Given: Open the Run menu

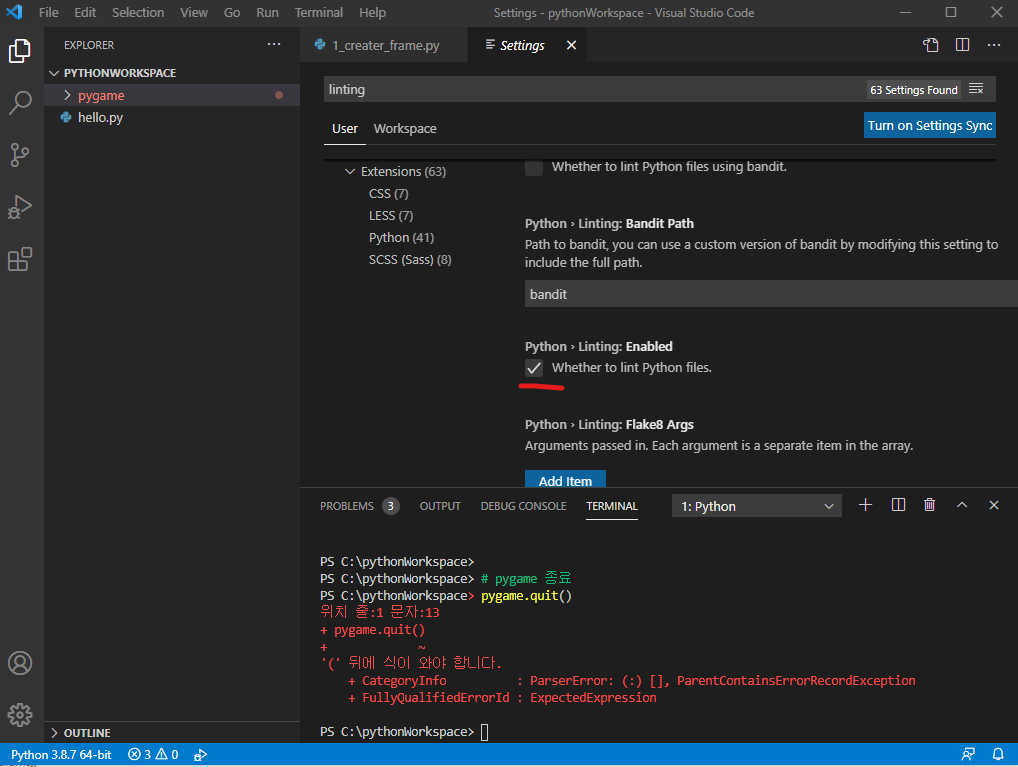Looking at the screenshot, I should (x=267, y=12).
